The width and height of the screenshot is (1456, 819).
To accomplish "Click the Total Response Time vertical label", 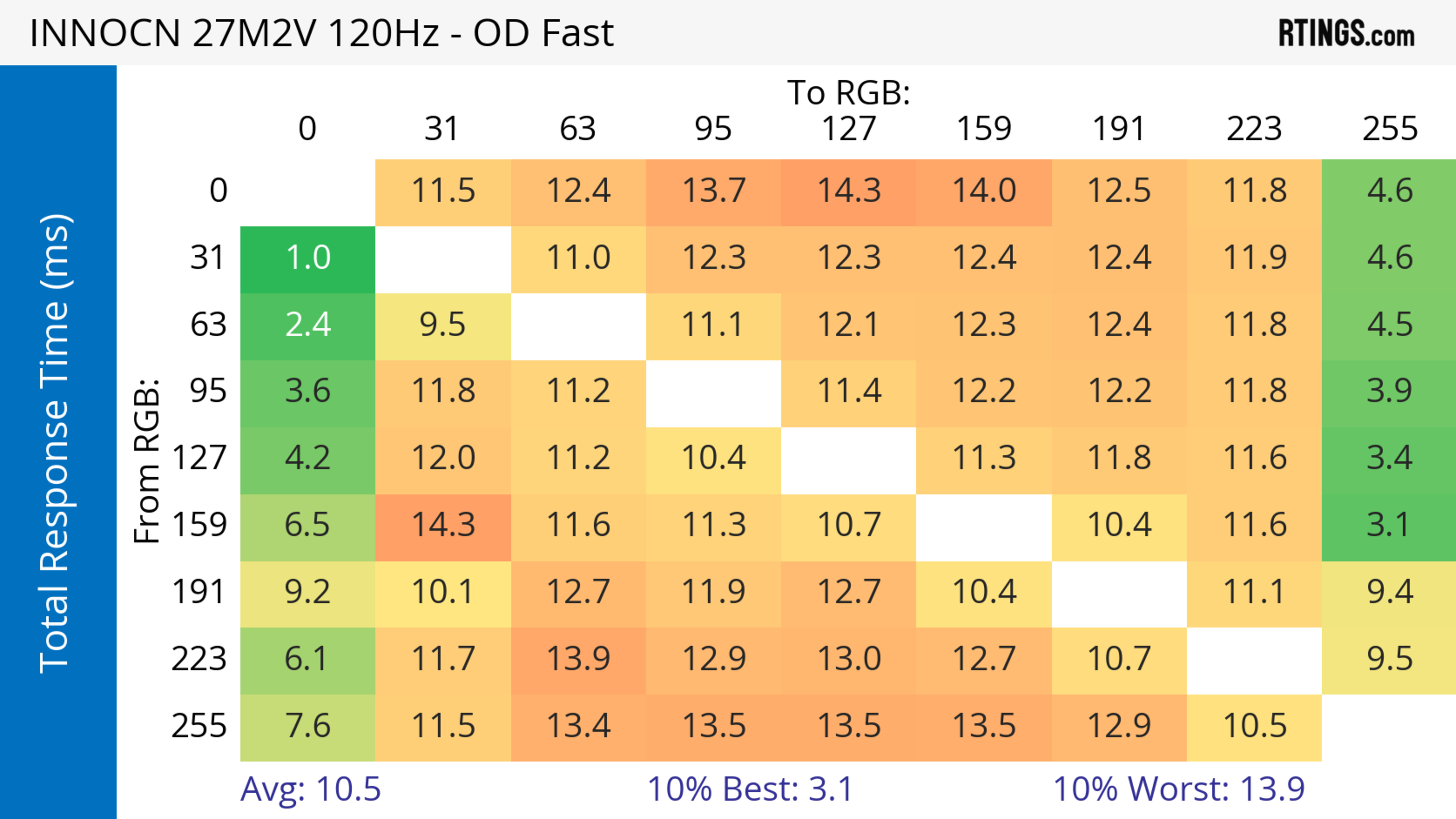I will [x=55, y=443].
